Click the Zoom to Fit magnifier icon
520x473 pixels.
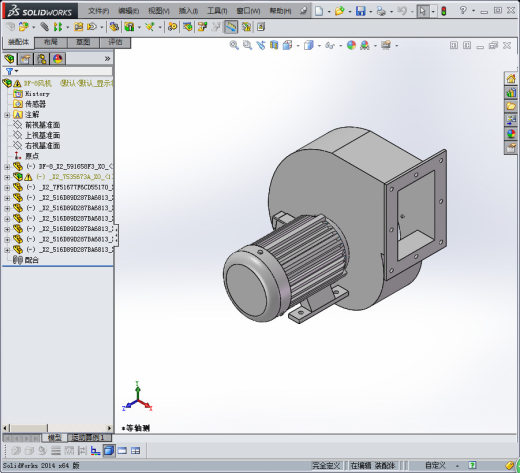point(234,45)
